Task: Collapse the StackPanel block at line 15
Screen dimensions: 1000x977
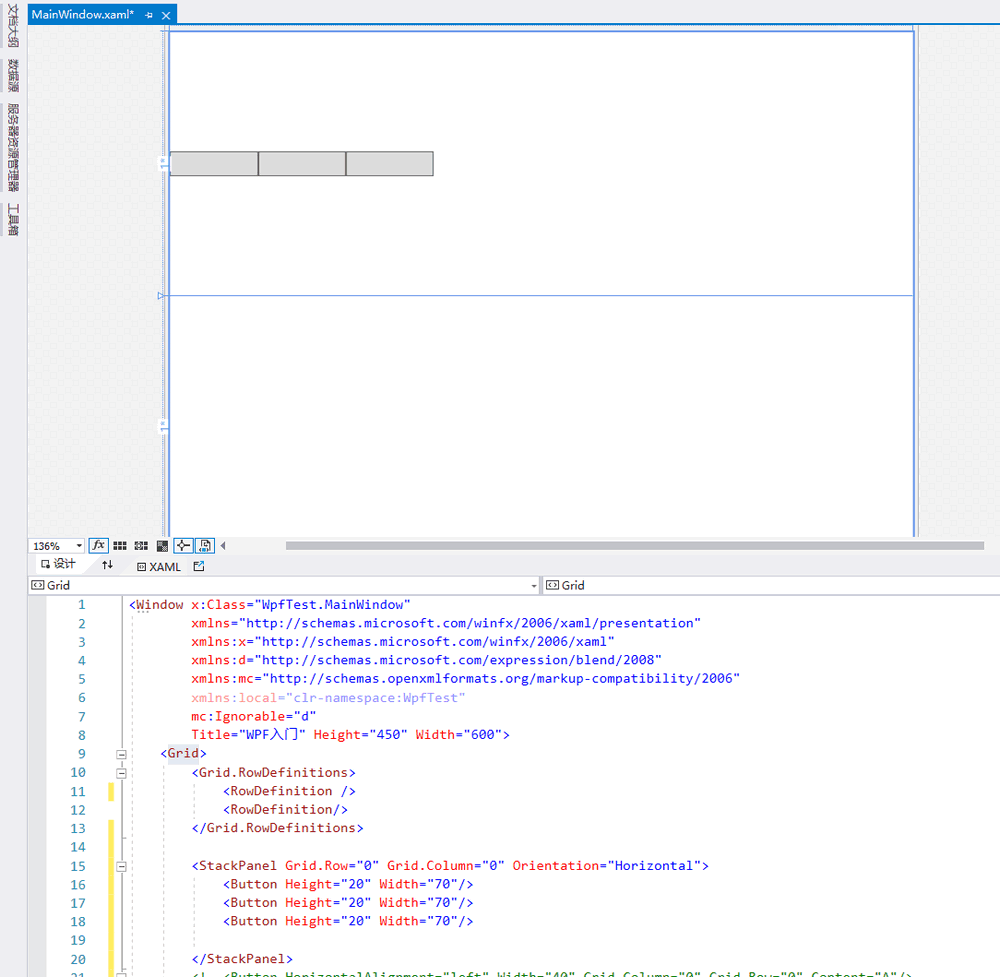Action: tap(121, 867)
